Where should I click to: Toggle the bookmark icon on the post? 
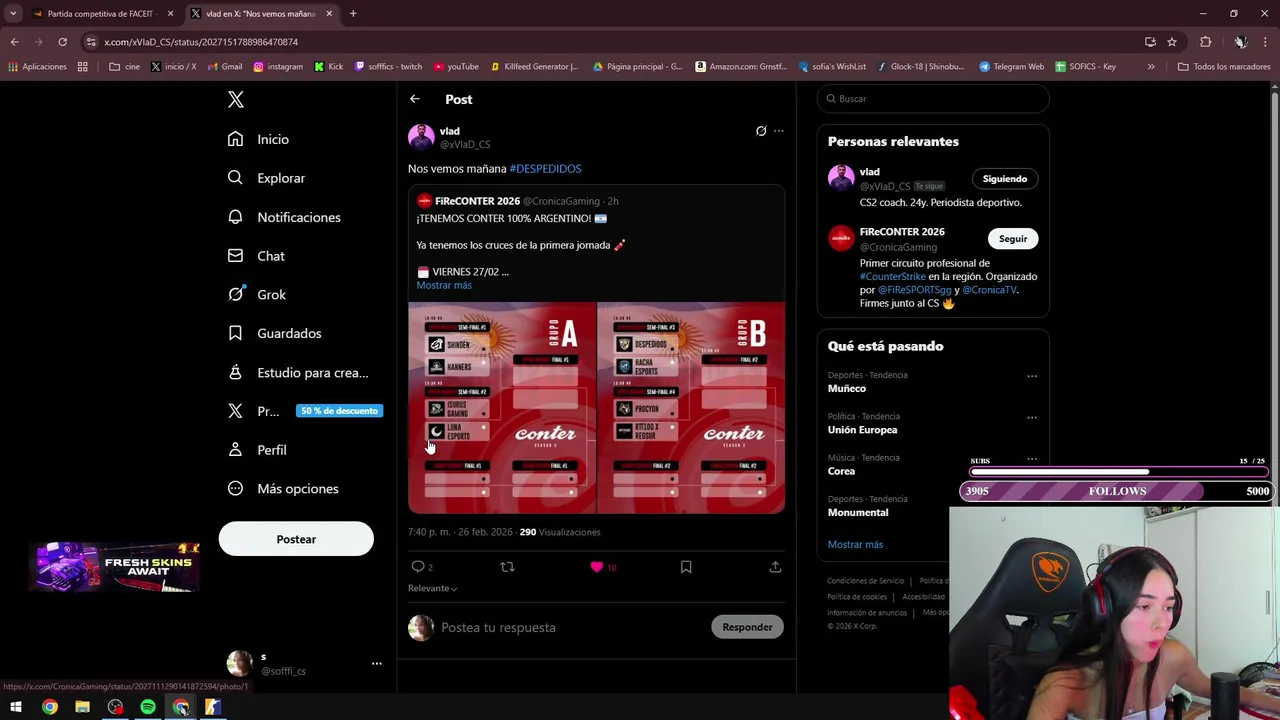(x=686, y=567)
